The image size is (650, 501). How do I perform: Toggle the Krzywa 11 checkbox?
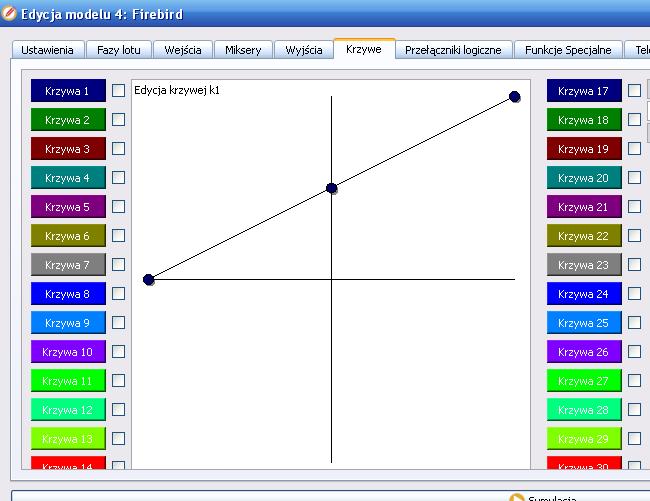[x=119, y=381]
